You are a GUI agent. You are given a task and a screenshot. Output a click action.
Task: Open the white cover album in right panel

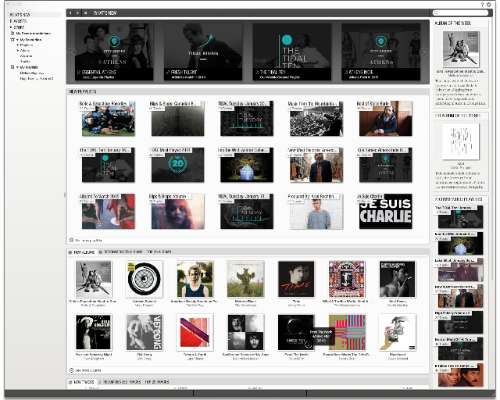(461, 141)
